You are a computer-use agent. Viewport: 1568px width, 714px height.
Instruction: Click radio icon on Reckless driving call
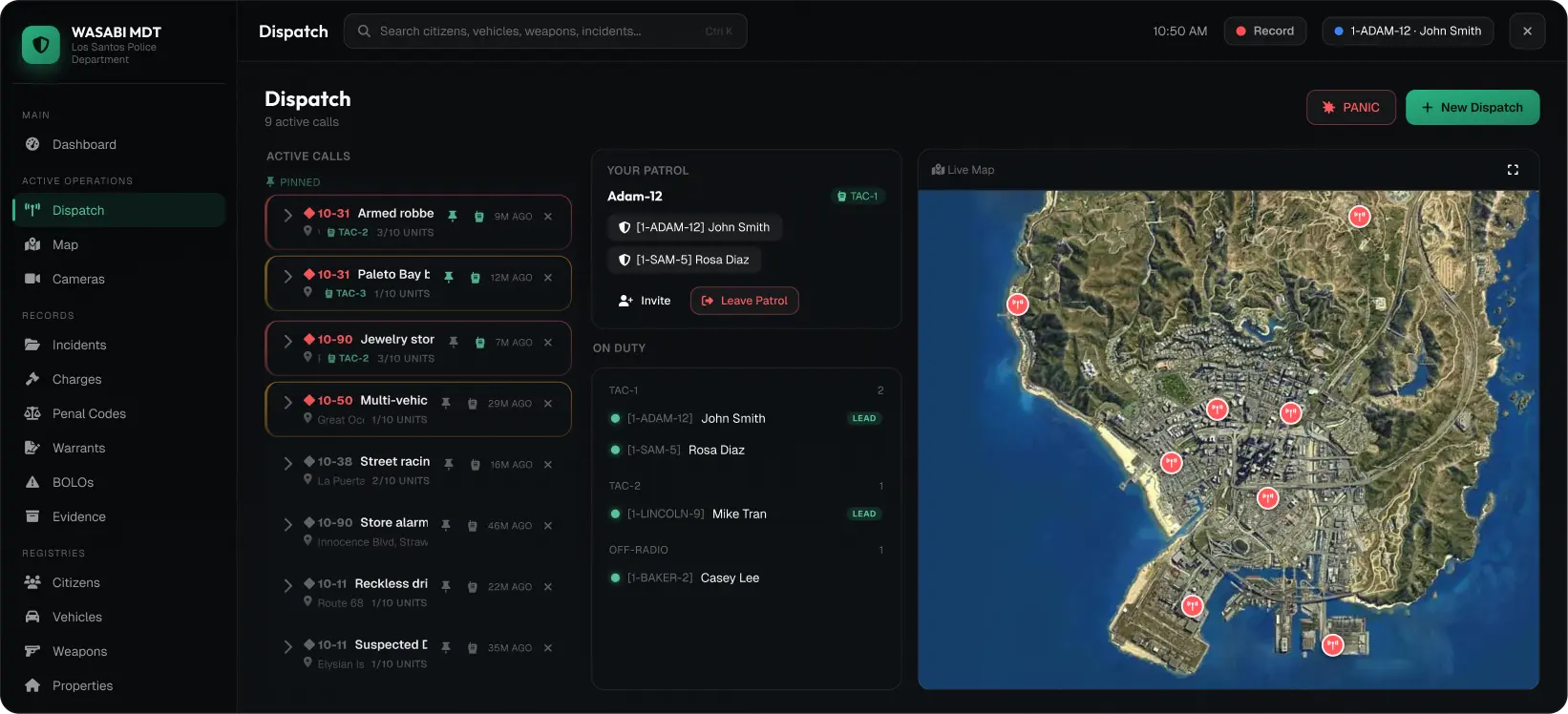pyautogui.click(x=473, y=587)
